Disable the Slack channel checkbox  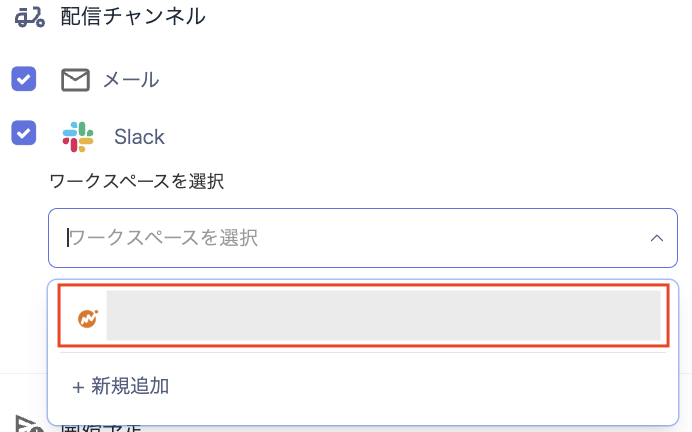[24, 133]
